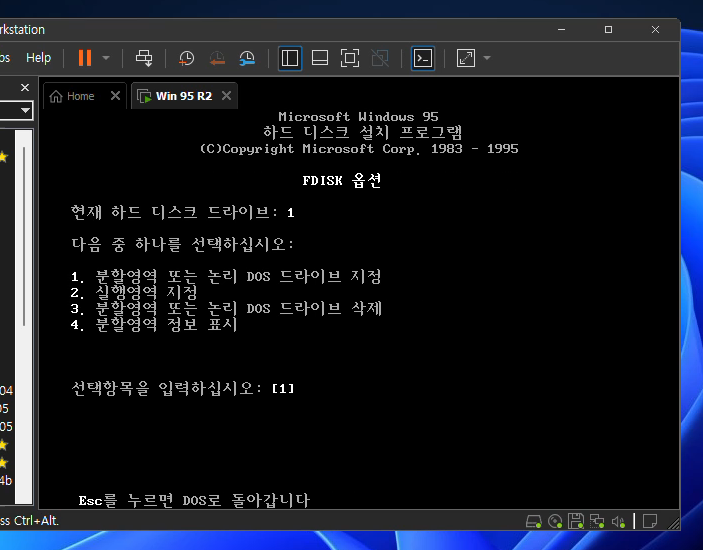Click the FDISK choice input field [1]
This screenshot has width=703, height=550.
tap(283, 388)
